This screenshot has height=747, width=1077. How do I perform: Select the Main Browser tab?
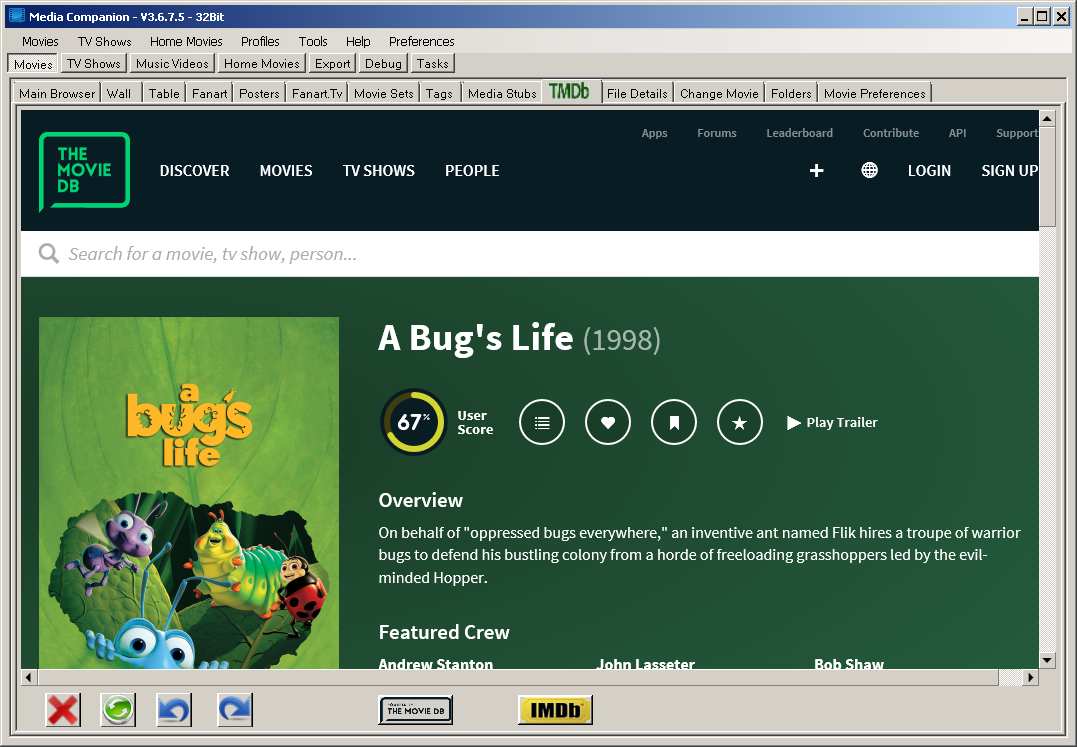57,93
